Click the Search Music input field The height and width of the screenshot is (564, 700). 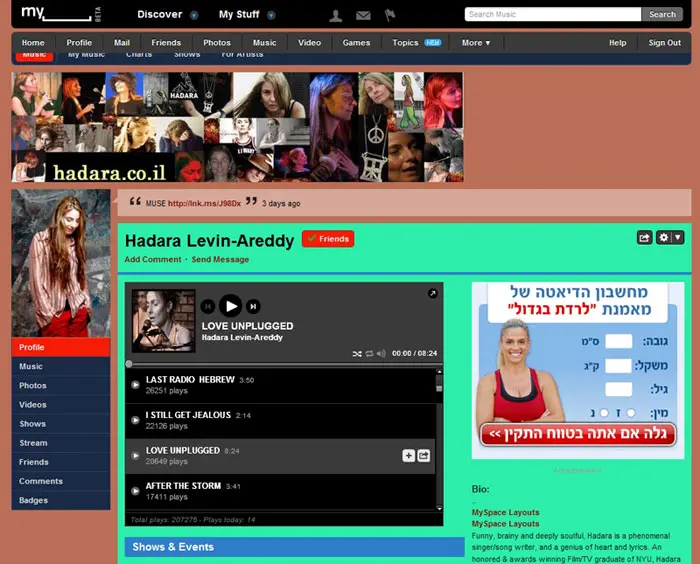click(x=553, y=14)
